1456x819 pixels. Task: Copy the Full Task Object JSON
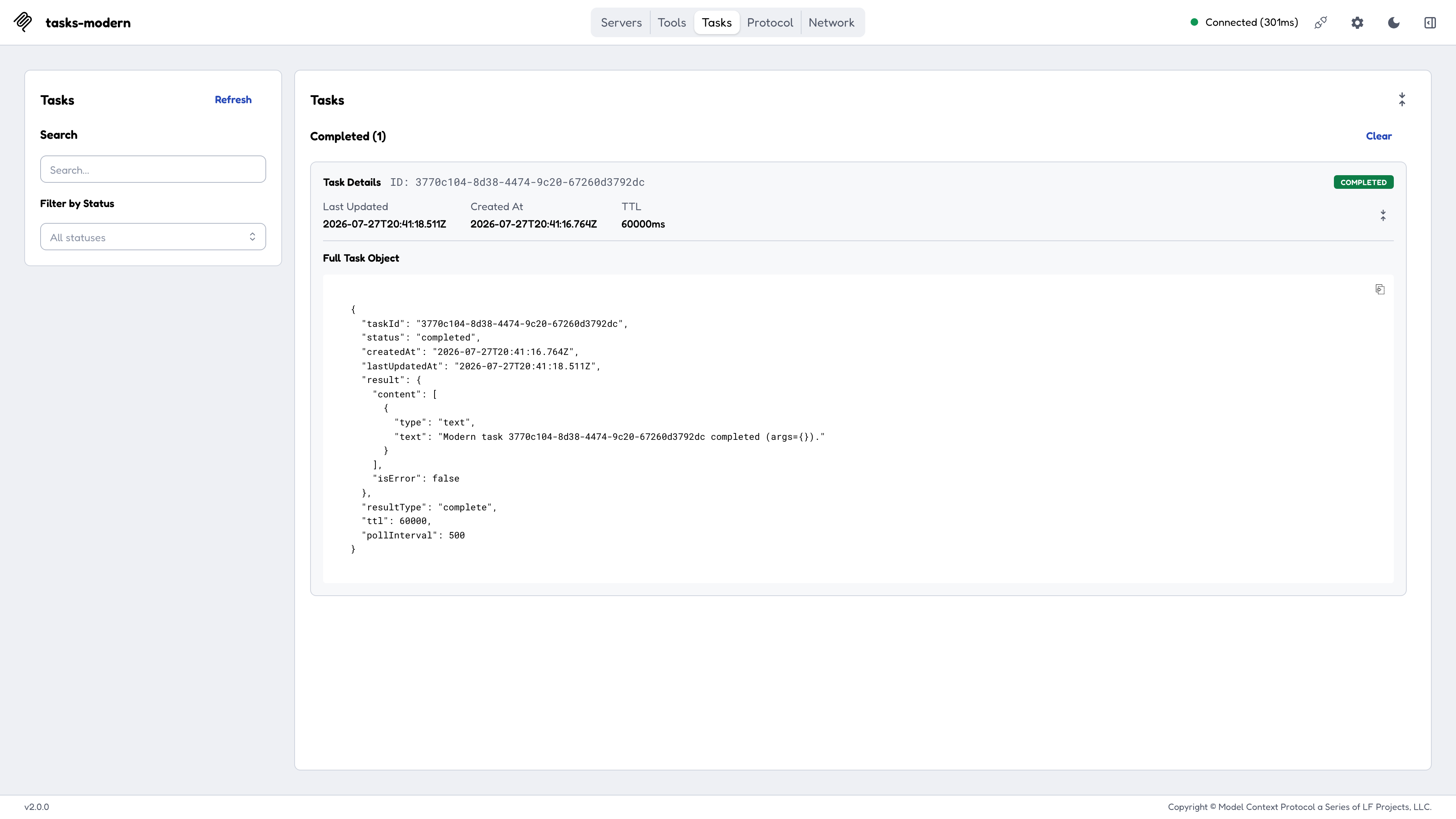coord(1380,289)
